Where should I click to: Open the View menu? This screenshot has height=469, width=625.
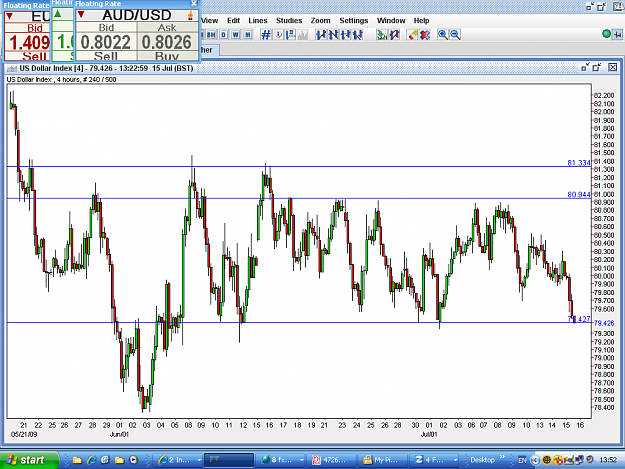[x=209, y=21]
